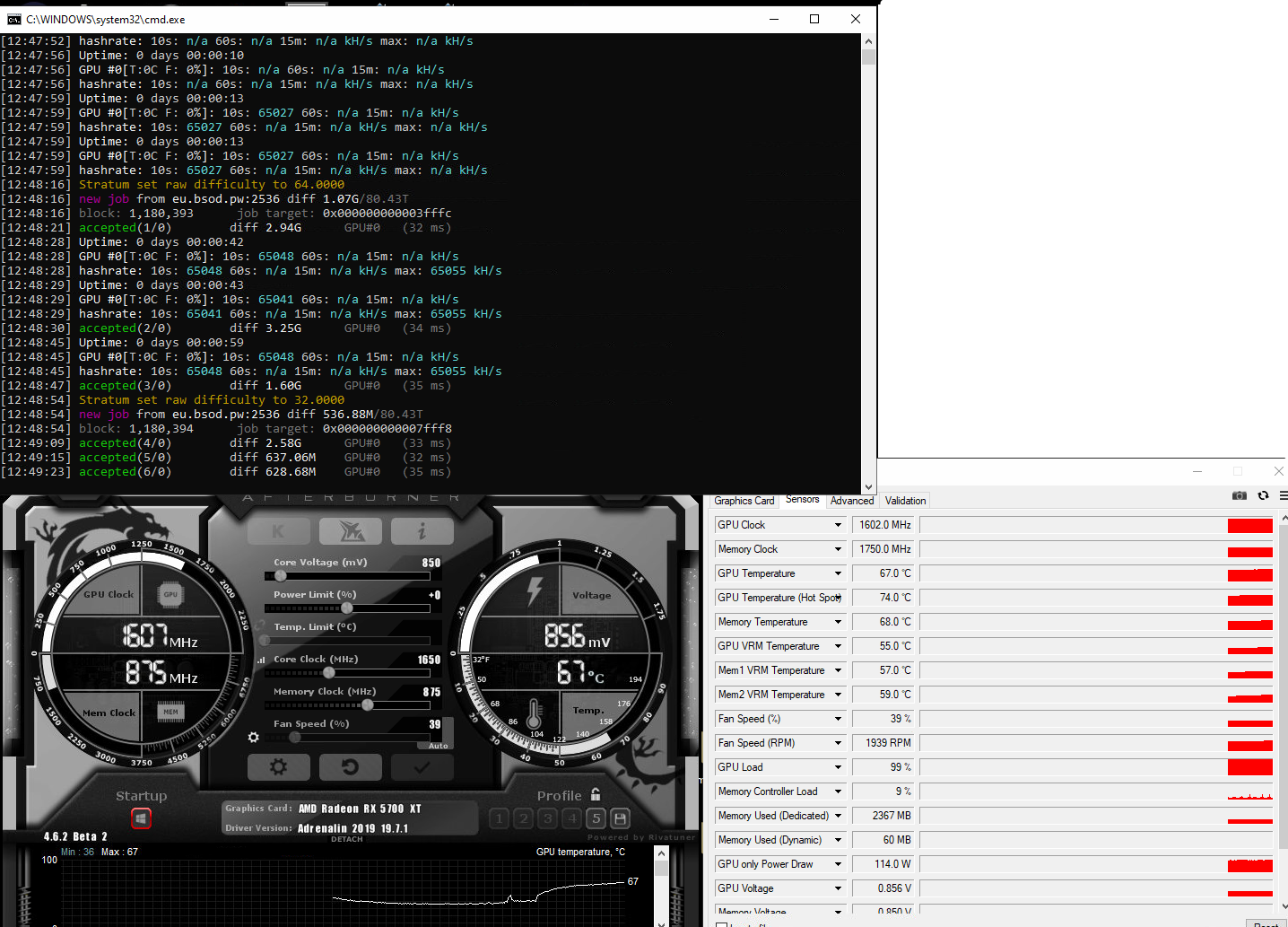Switch to the Validation tab in GPU-Z

coord(905,501)
